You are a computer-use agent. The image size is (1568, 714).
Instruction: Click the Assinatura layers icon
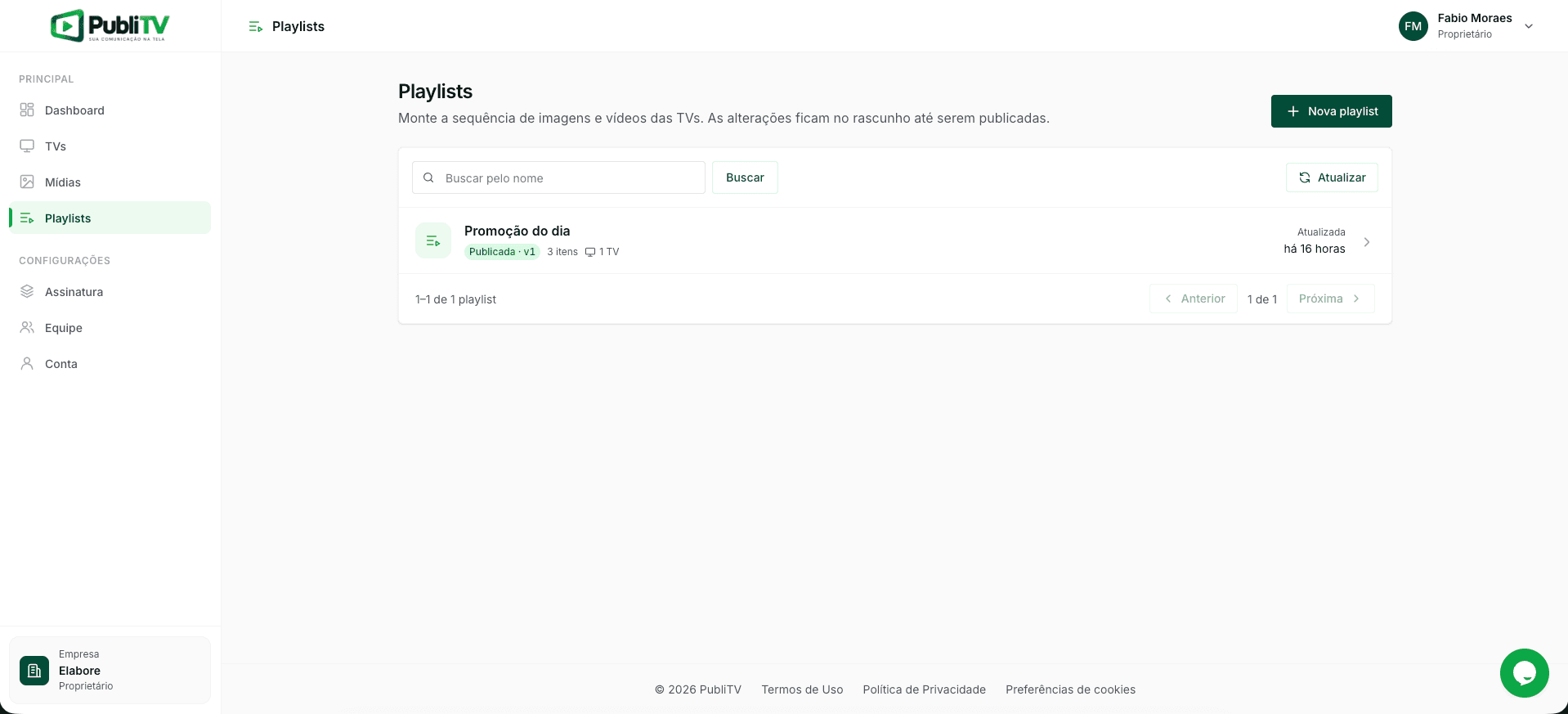pyautogui.click(x=27, y=291)
